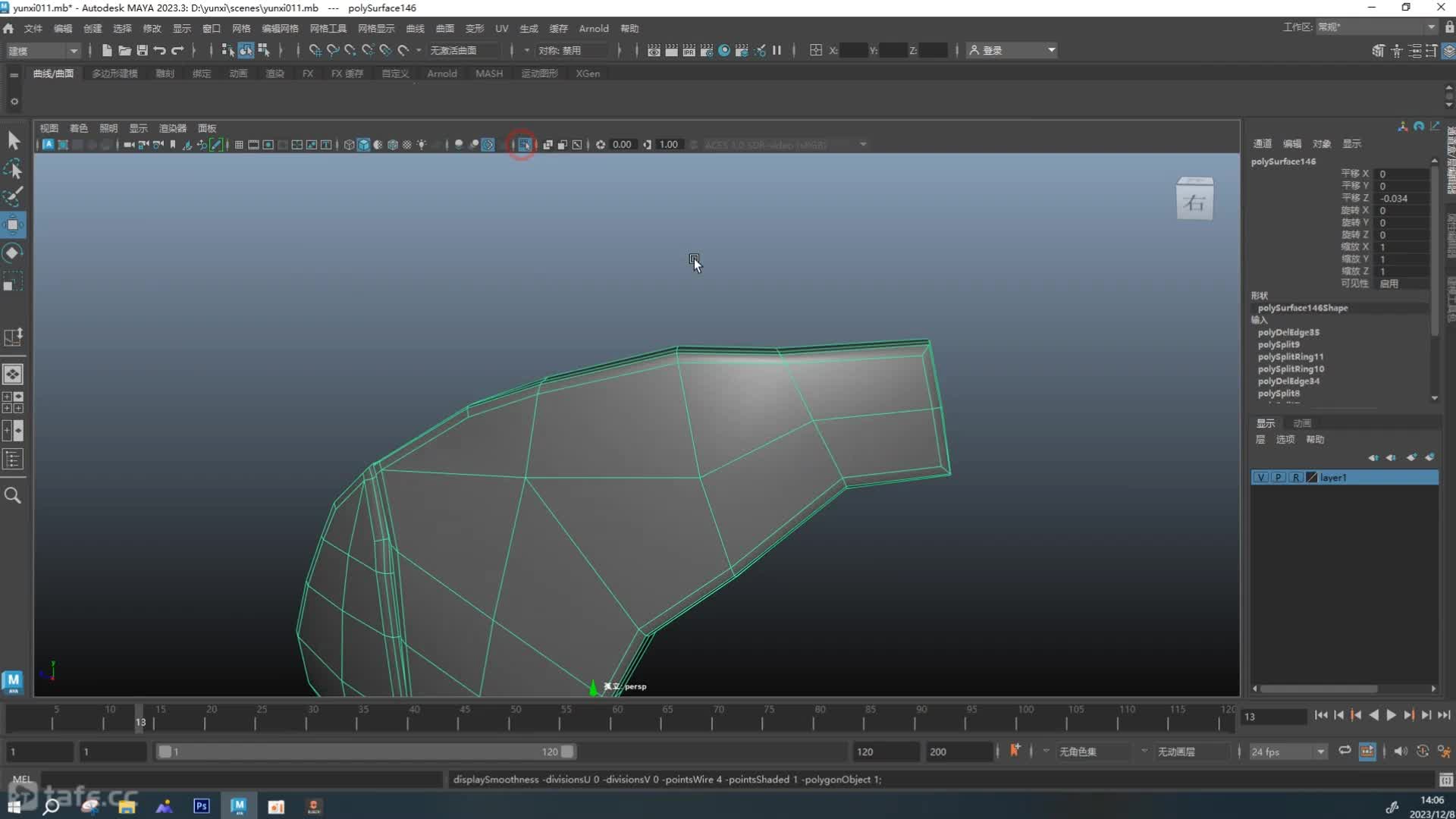Create a new empty display layer

click(x=1411, y=457)
